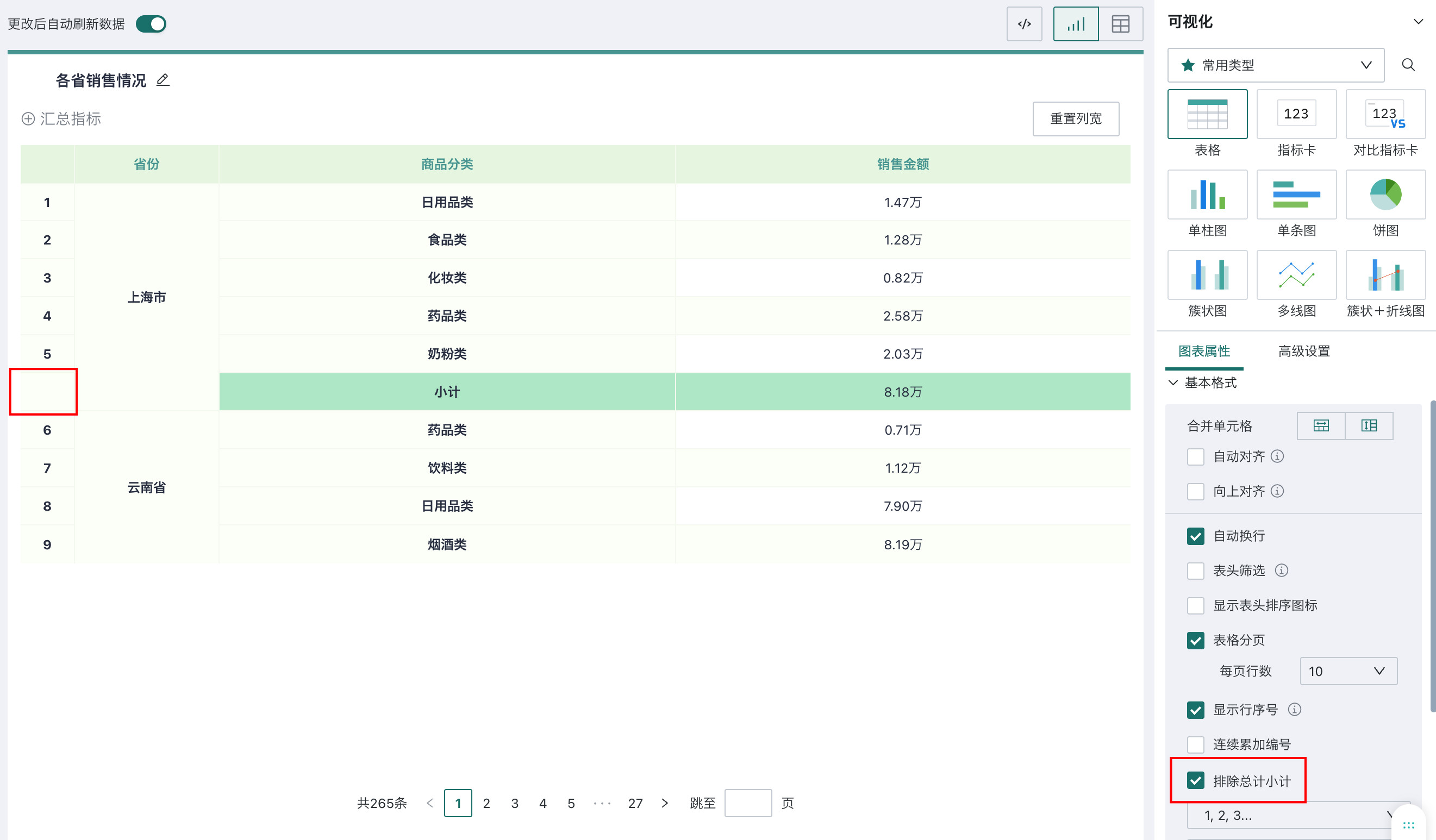Show info tooltip for 显示行序号
This screenshot has height=840, width=1436.
coord(1294,709)
